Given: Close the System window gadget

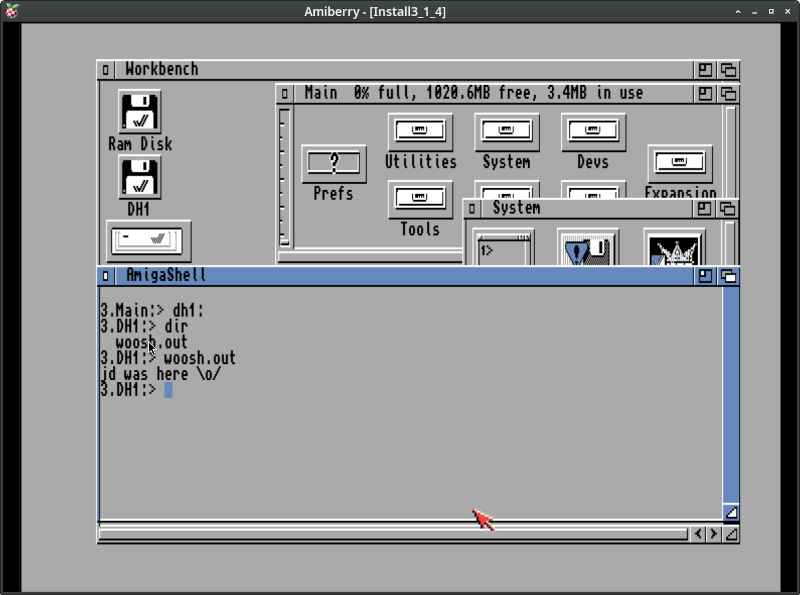Looking at the screenshot, I should pos(472,208).
